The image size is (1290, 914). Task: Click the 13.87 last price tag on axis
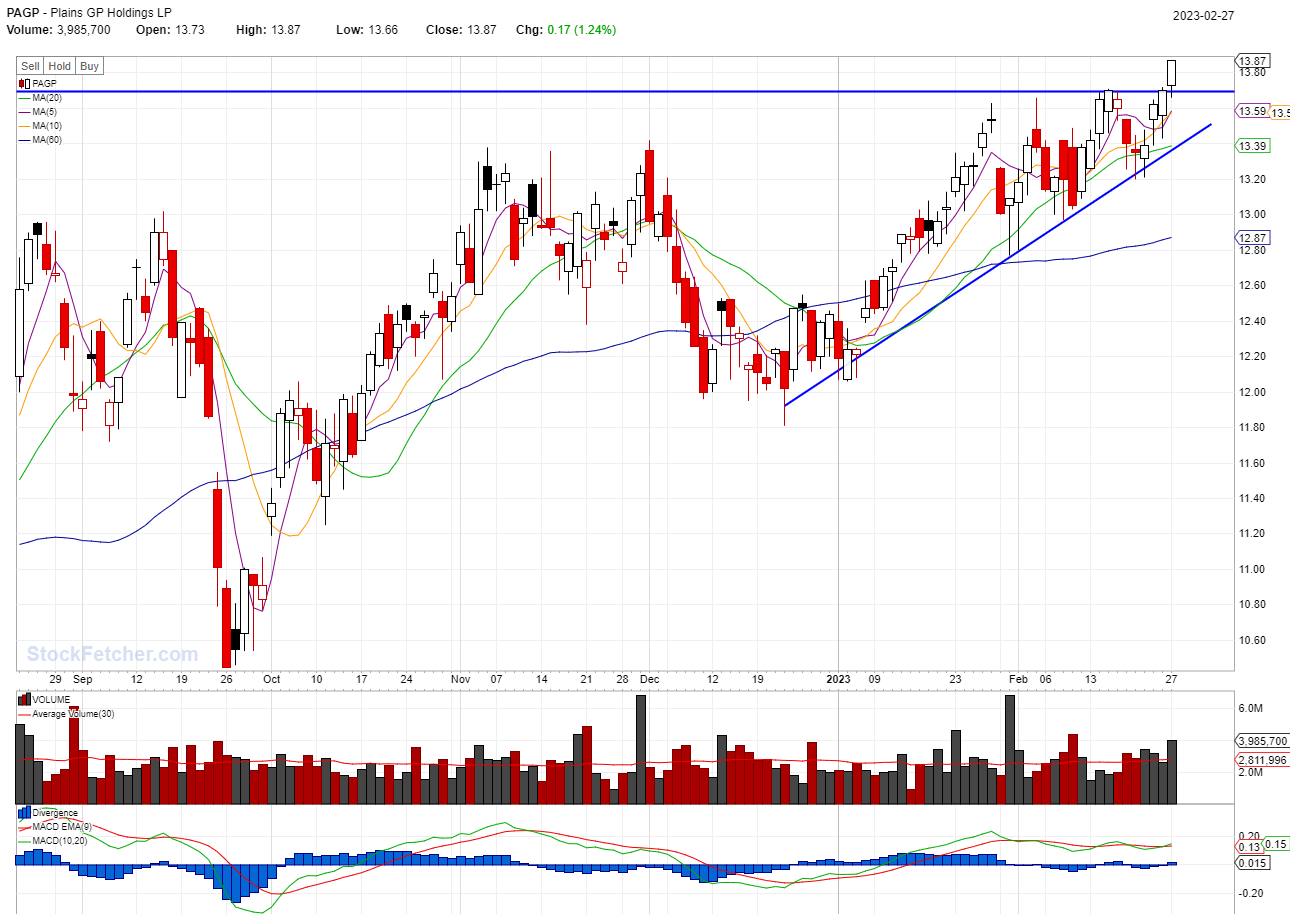click(1253, 60)
